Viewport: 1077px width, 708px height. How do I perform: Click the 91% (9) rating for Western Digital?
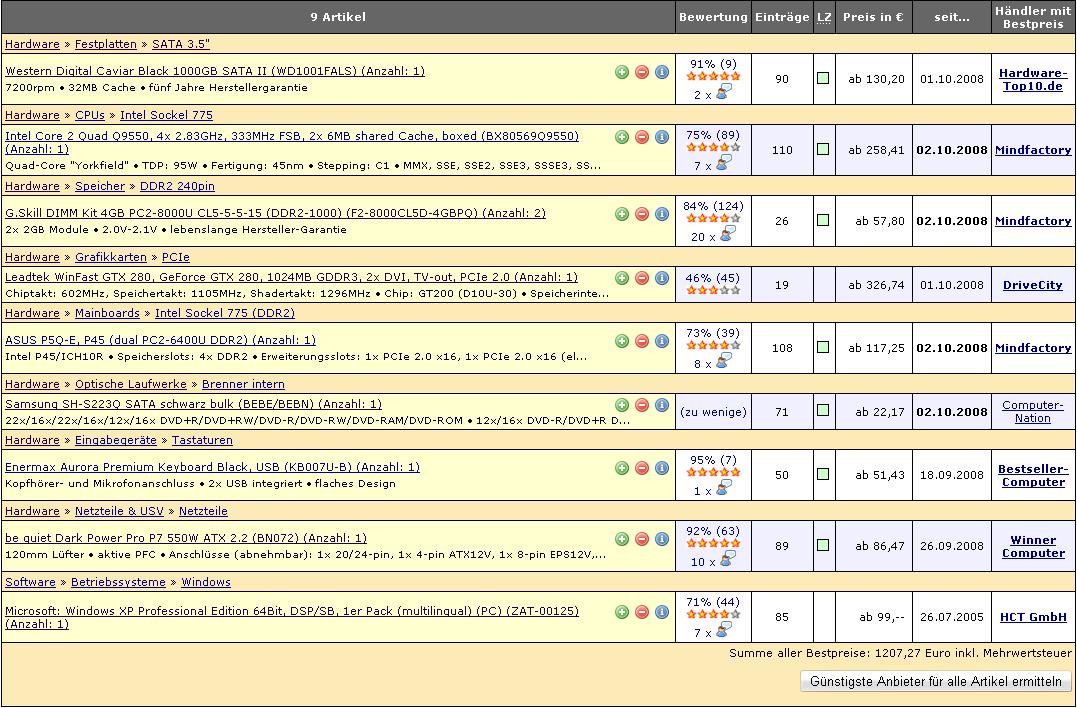[x=713, y=64]
